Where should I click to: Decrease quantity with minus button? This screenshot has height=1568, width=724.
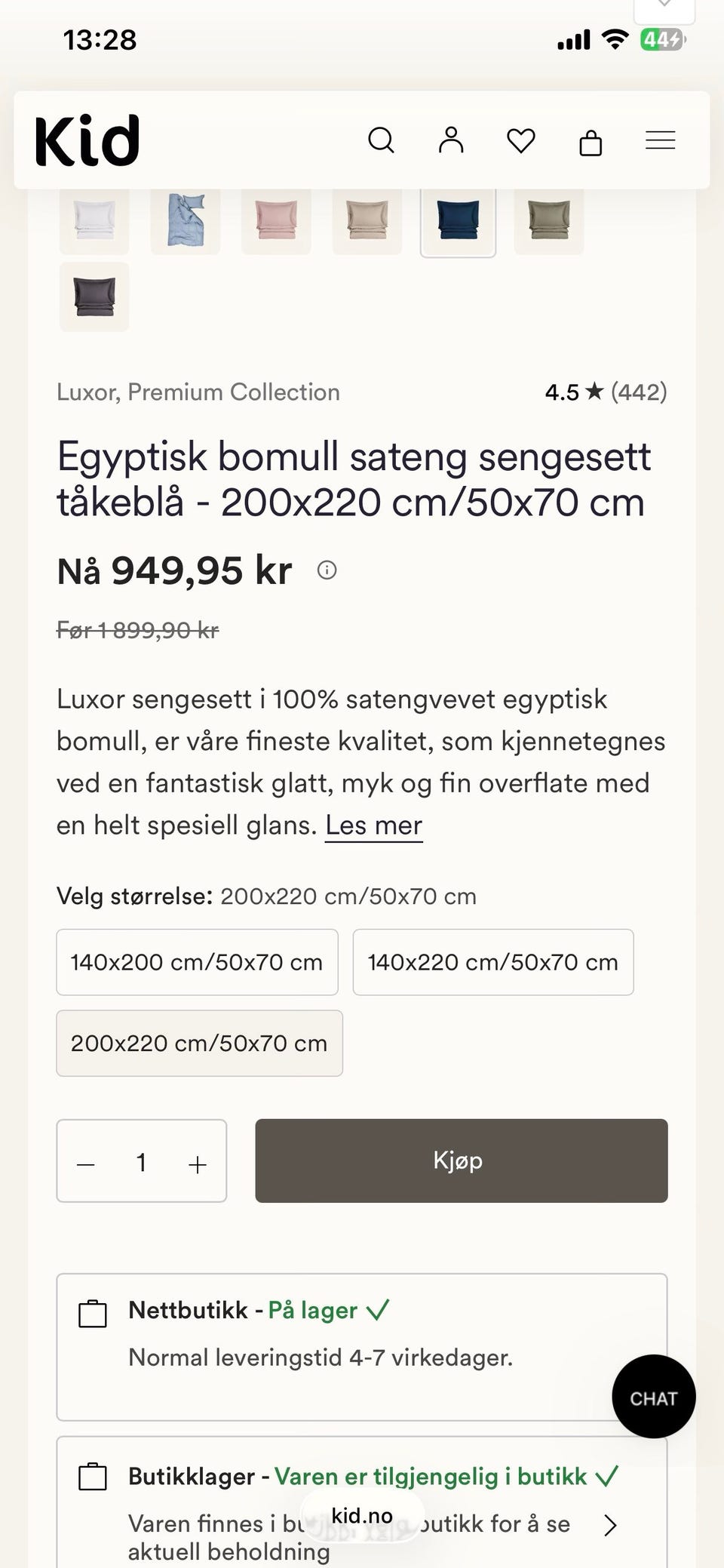click(86, 1164)
